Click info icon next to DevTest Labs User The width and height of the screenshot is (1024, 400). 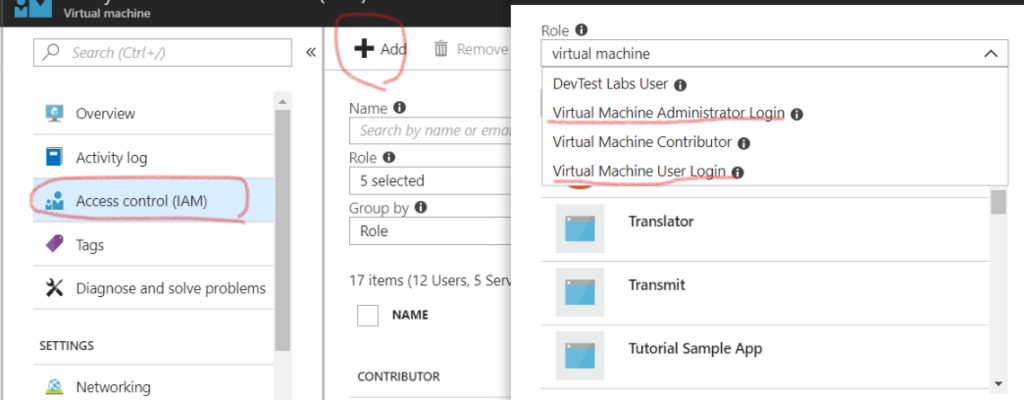680,85
